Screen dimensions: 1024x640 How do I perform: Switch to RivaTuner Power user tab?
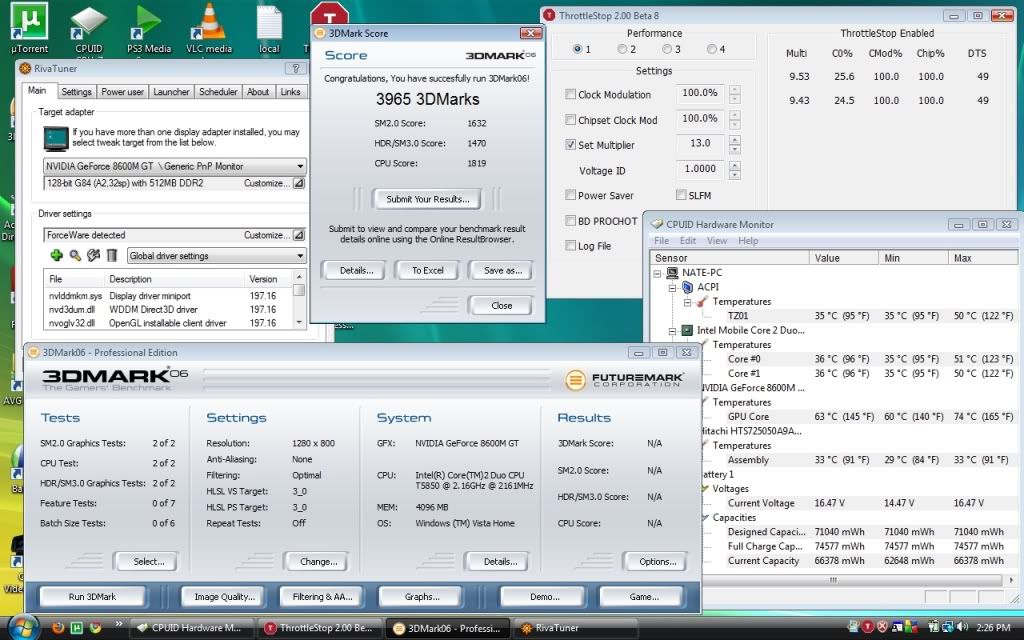122,92
